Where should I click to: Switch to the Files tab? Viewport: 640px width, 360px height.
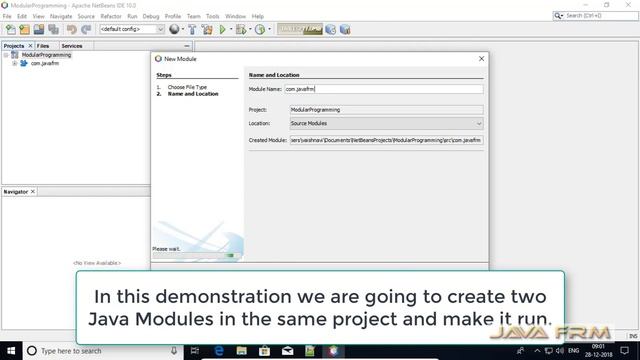point(43,46)
